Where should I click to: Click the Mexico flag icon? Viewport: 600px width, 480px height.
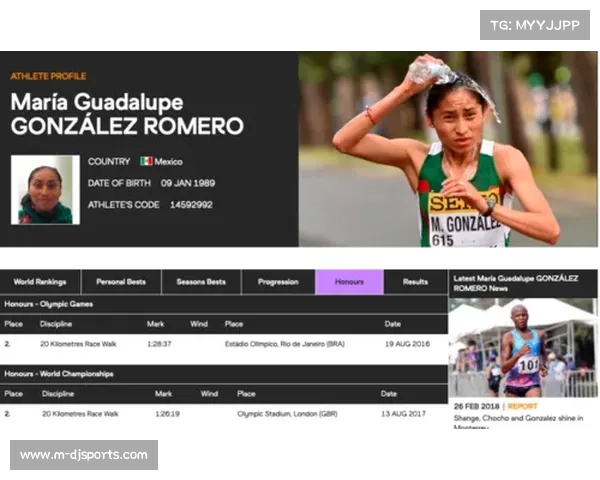click(x=145, y=161)
